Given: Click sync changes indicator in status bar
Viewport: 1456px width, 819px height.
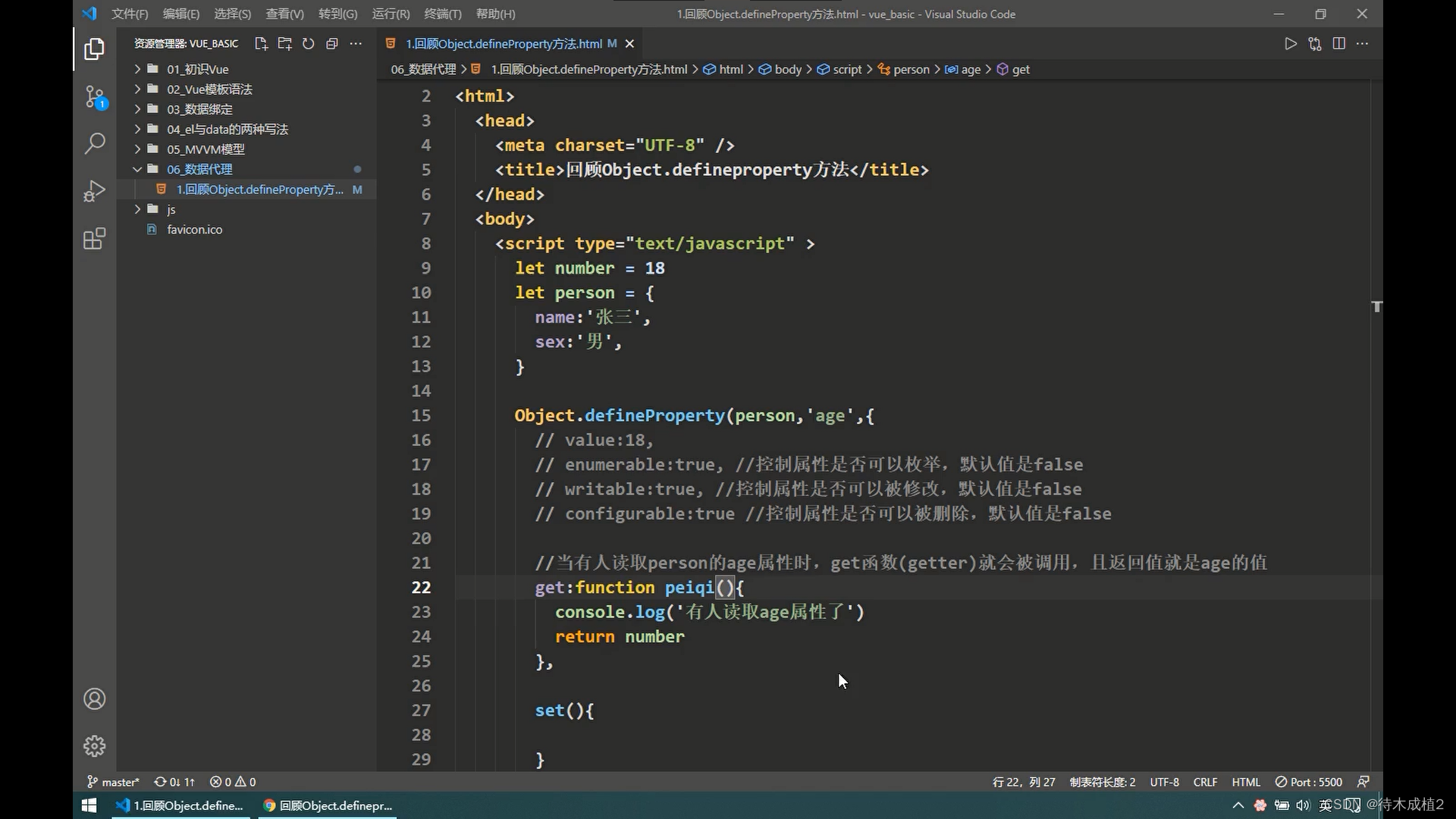Looking at the screenshot, I should (174, 782).
